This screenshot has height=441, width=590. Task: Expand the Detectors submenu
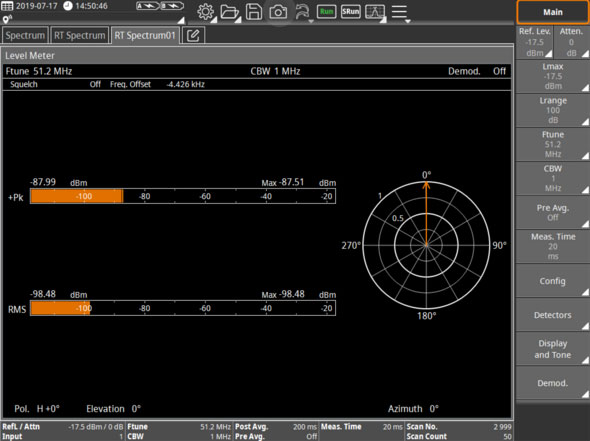[x=552, y=315]
